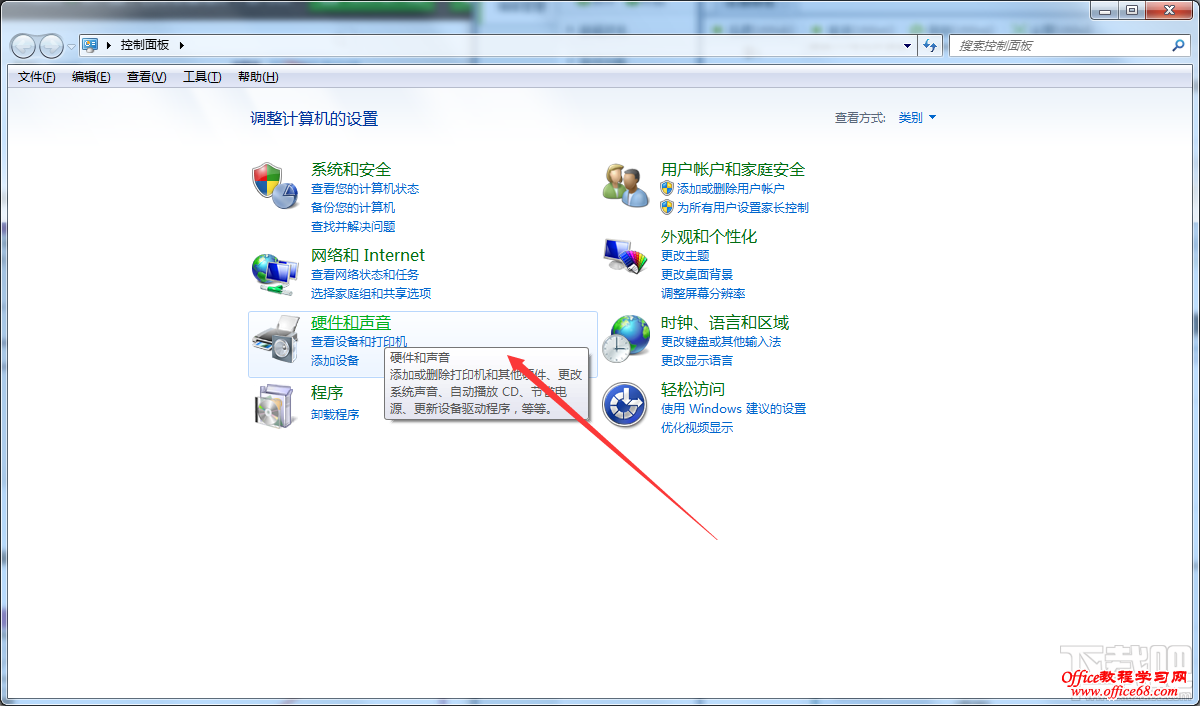Open 外观和个性化 category heading

pyautogui.click(x=709, y=236)
